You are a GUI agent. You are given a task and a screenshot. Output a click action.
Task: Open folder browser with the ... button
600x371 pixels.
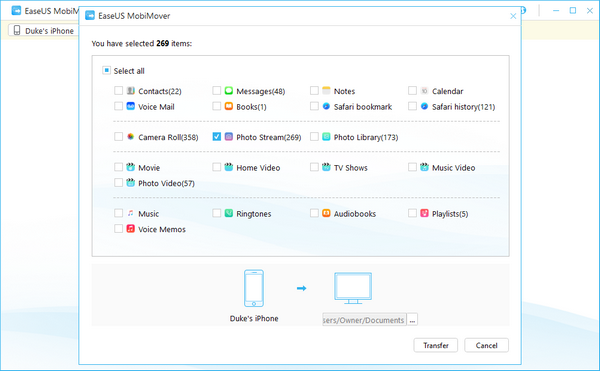click(412, 320)
